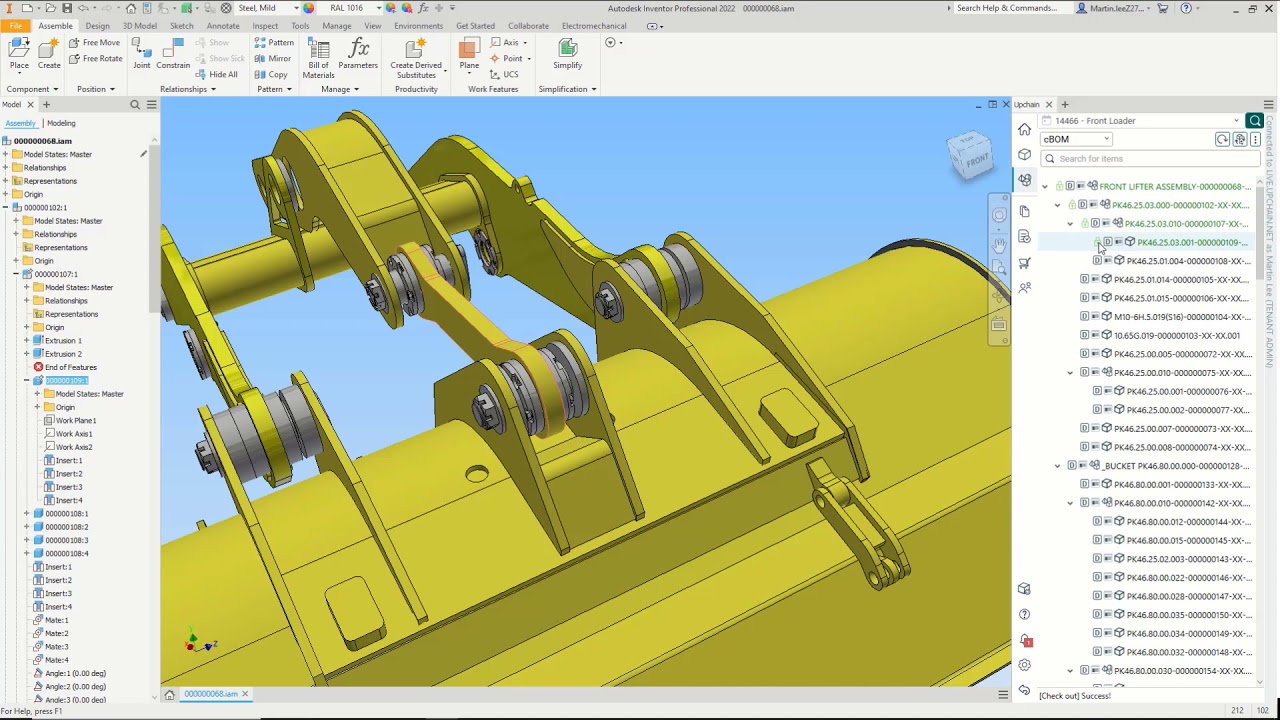The width and height of the screenshot is (1280, 720).
Task: Open Upchain documents sidebar icon
Action: [1024, 211]
